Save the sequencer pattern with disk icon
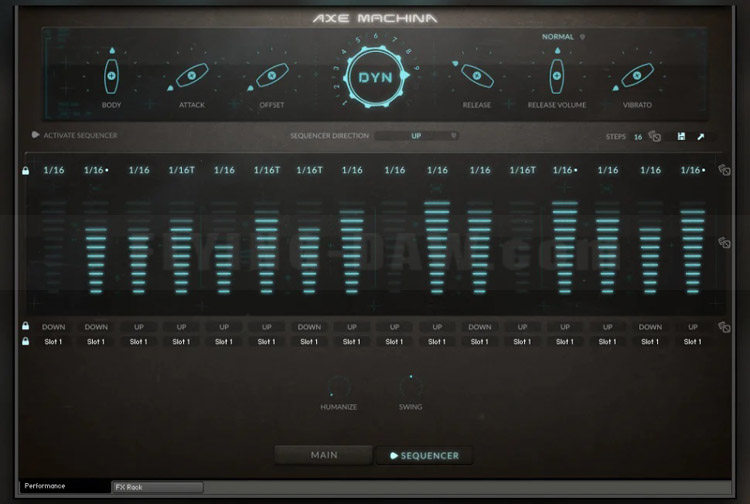 point(681,136)
